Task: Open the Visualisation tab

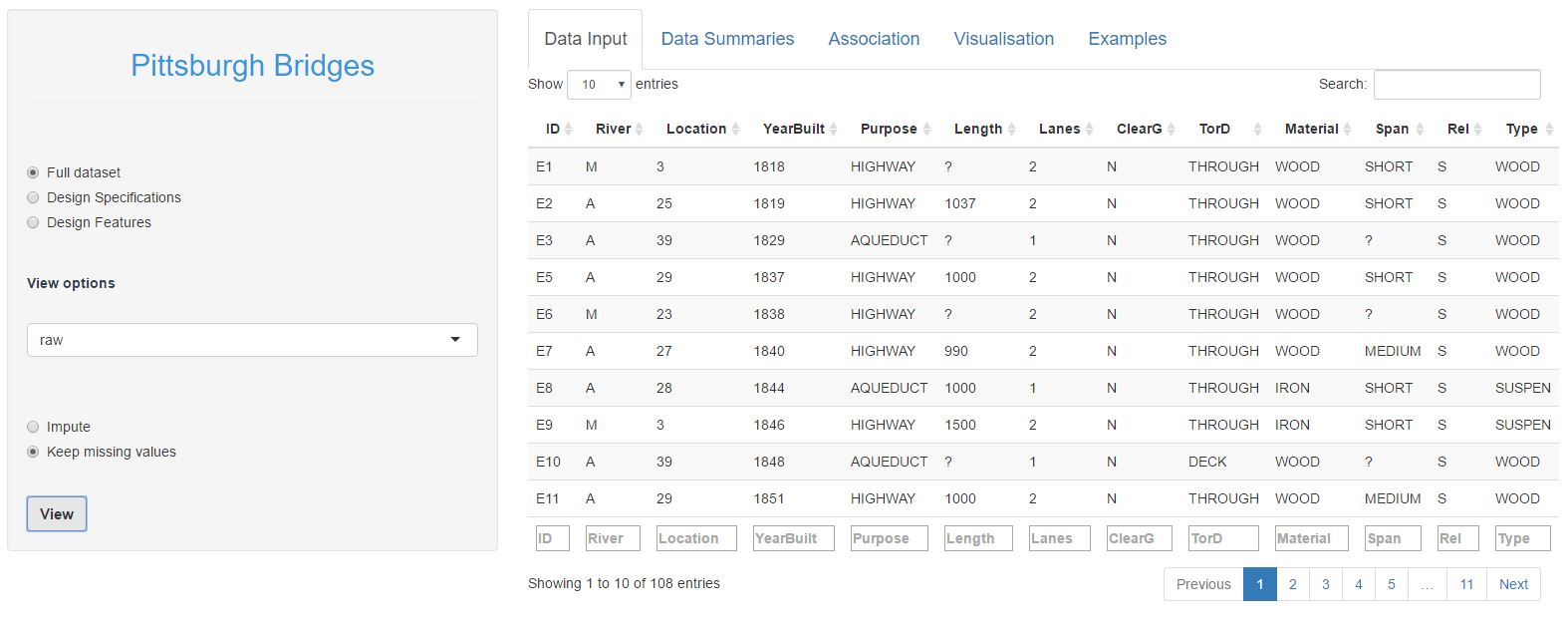Action: click(1003, 39)
